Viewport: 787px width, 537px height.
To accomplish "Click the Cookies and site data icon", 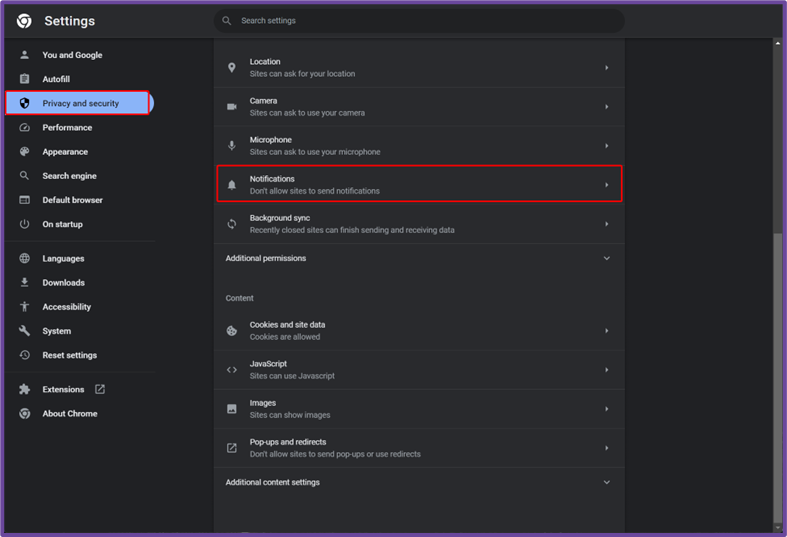I will click(x=231, y=331).
